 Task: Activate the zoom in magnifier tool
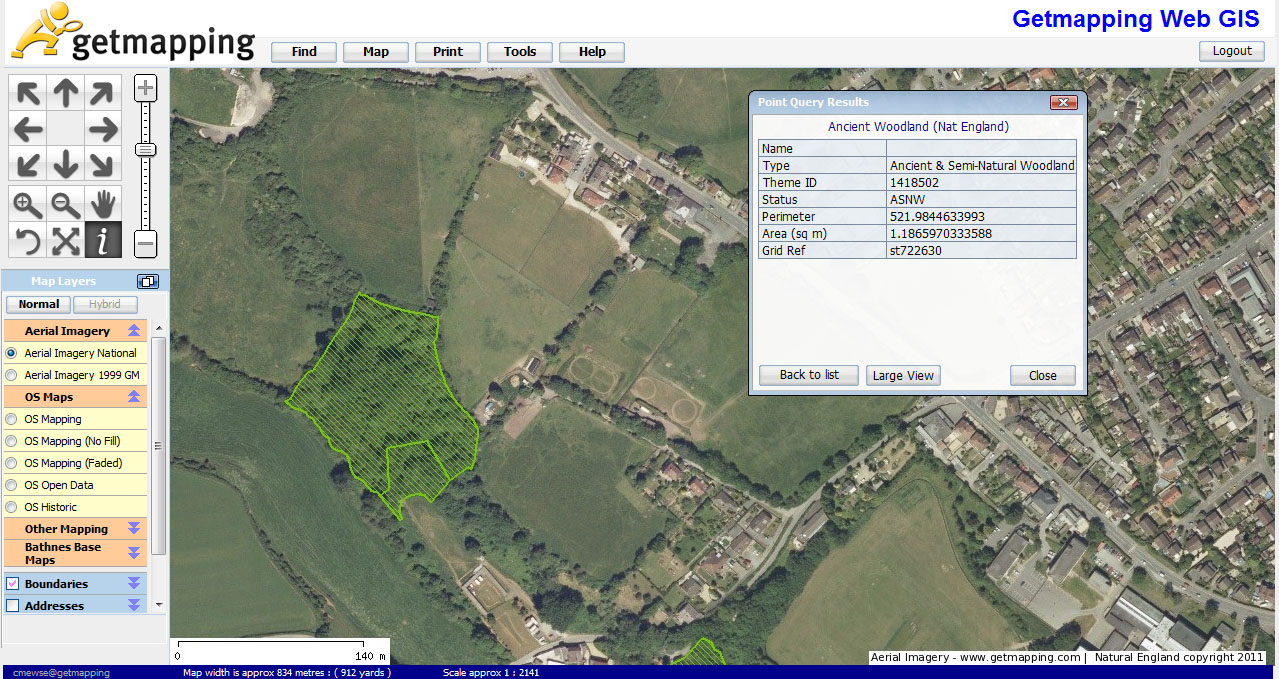(x=27, y=204)
